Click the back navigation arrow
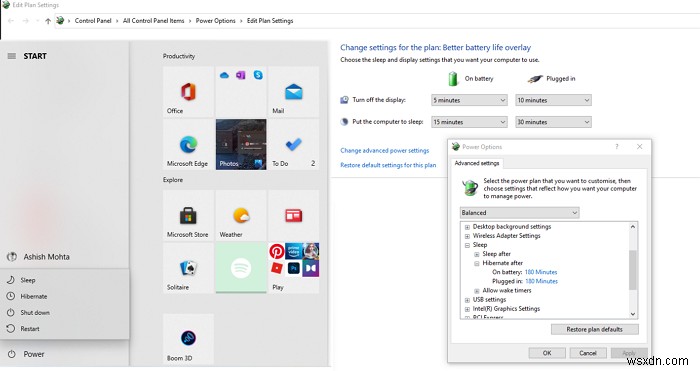Viewport: 700px width, 371px height. 11,21
